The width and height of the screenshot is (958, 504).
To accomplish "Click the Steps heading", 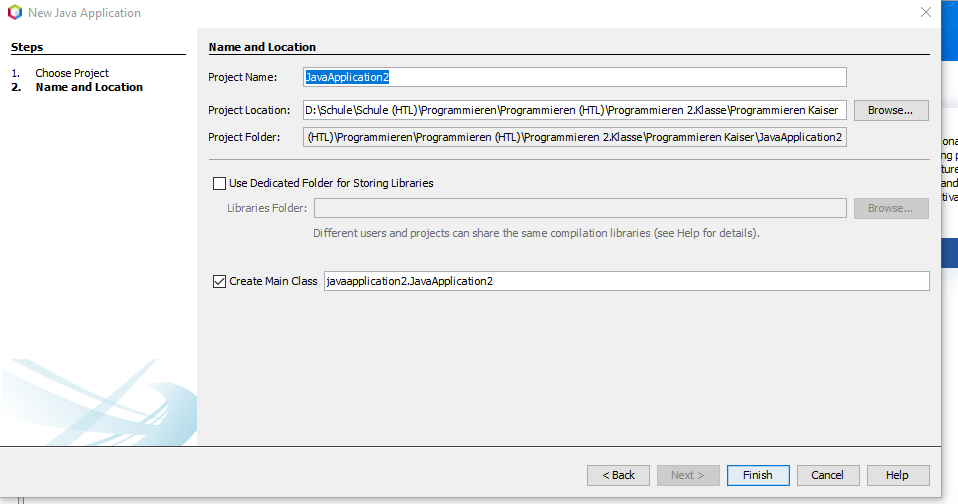I will point(27,47).
